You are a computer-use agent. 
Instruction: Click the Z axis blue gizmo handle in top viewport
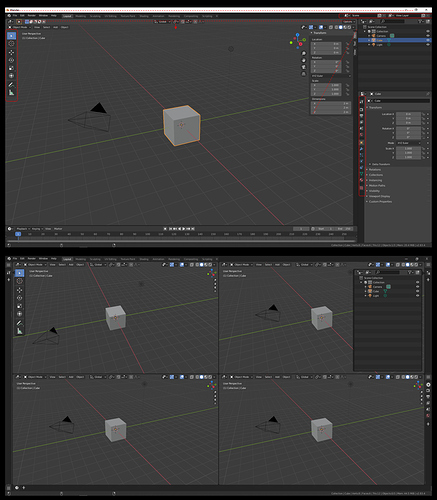coord(297,35)
